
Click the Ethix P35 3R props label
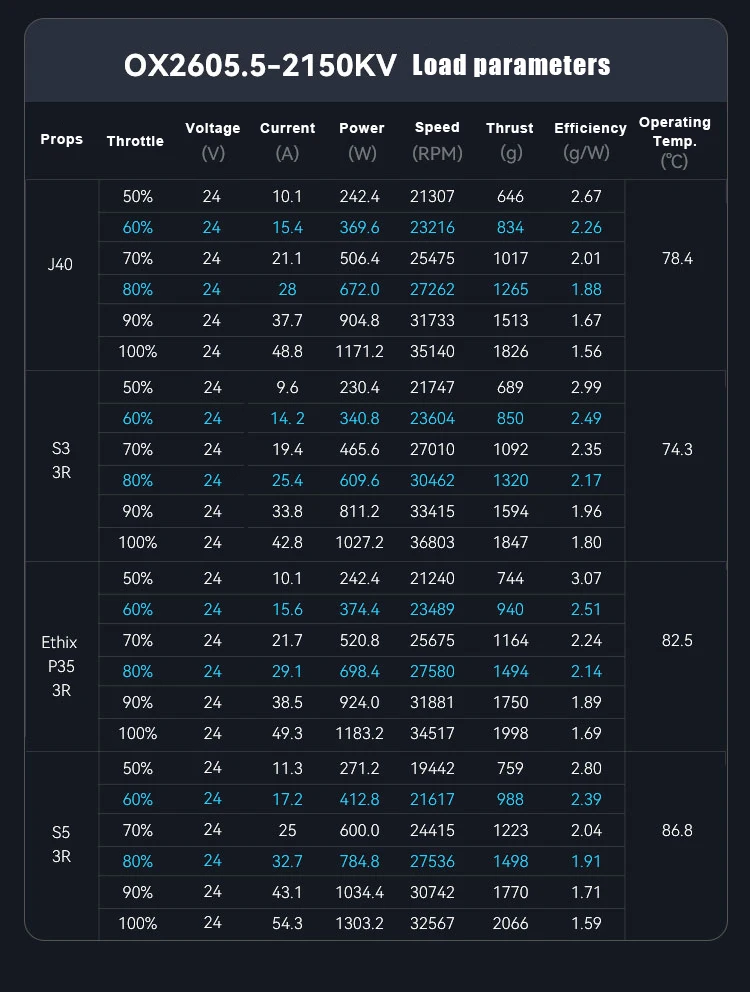pos(60,666)
